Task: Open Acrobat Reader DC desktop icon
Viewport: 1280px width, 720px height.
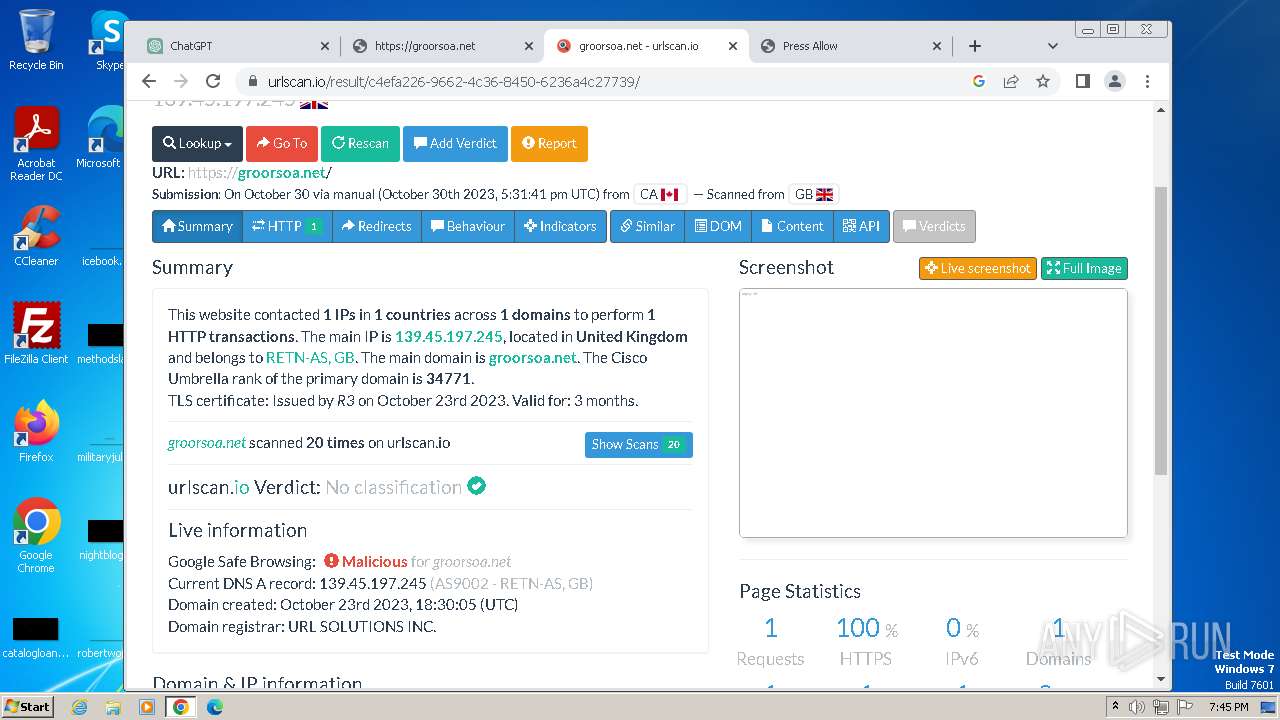Action: click(36, 144)
